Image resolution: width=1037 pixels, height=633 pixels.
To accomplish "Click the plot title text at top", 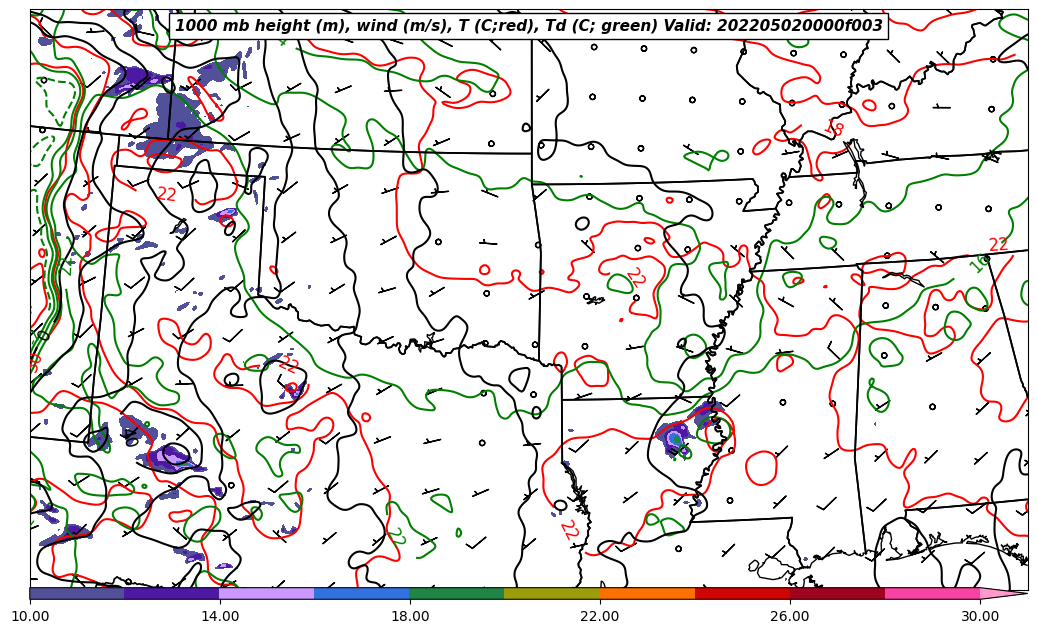I will 528,26.
